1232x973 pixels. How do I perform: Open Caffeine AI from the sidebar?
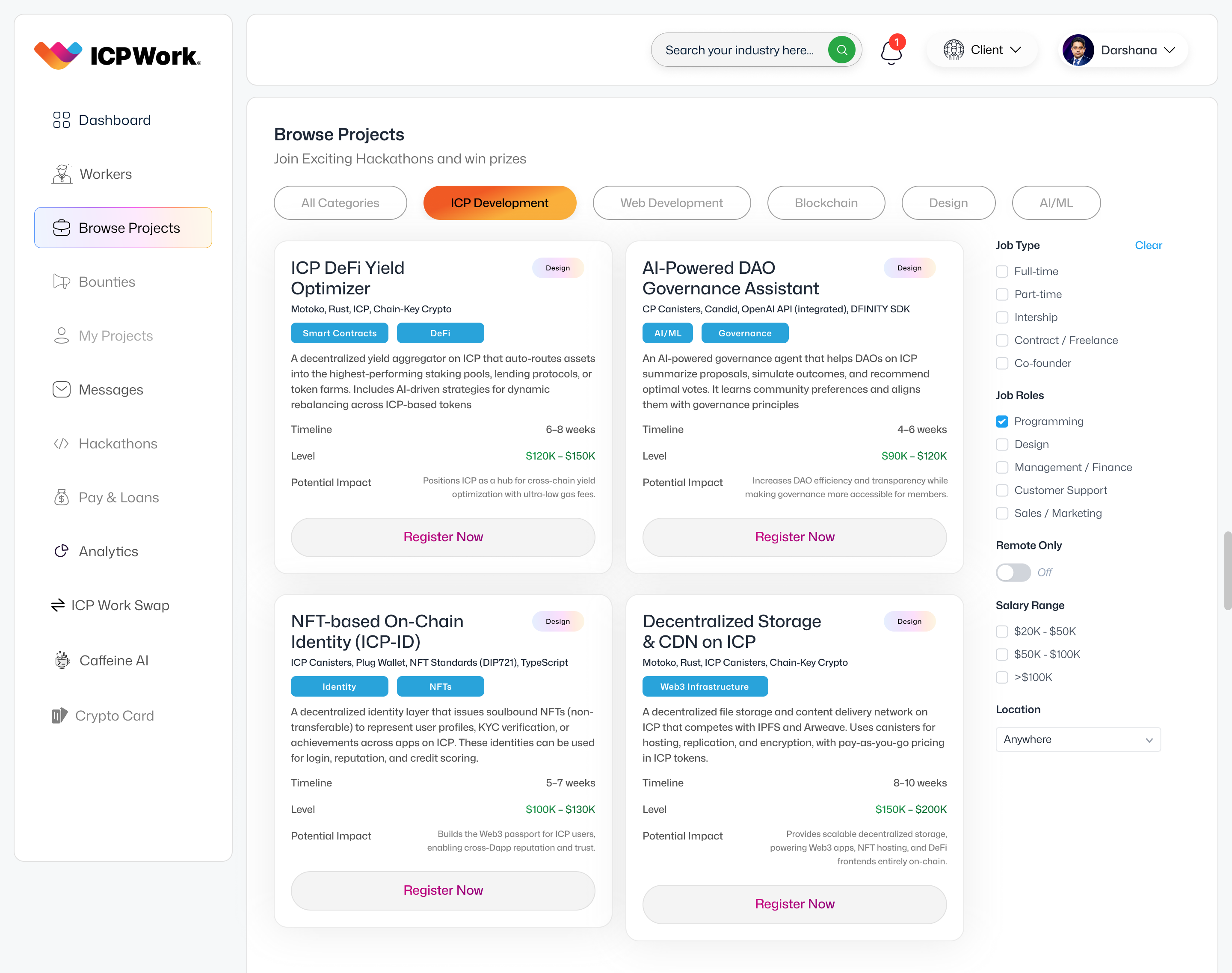pyautogui.click(x=114, y=660)
